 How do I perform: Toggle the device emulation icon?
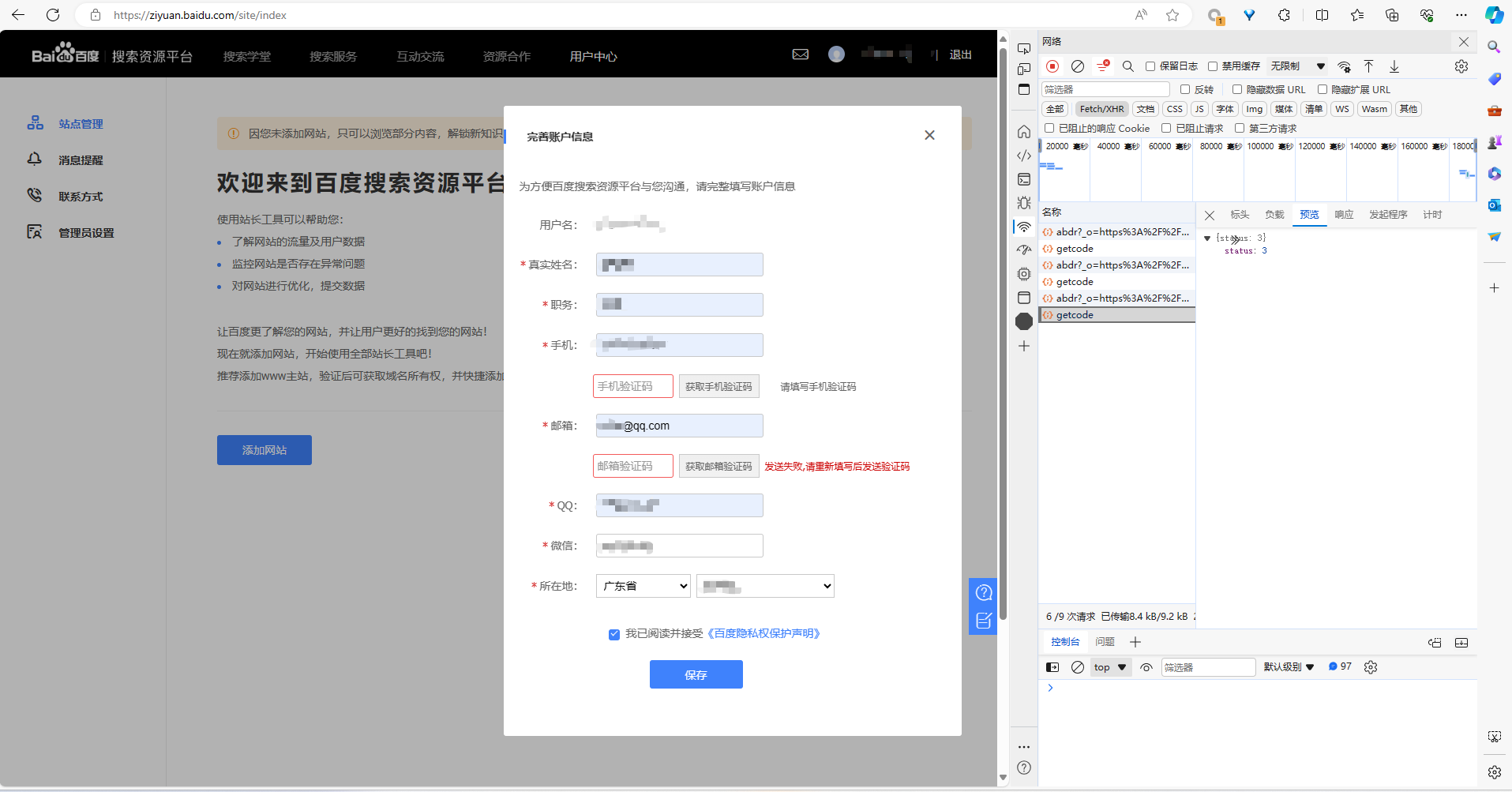tap(1024, 69)
